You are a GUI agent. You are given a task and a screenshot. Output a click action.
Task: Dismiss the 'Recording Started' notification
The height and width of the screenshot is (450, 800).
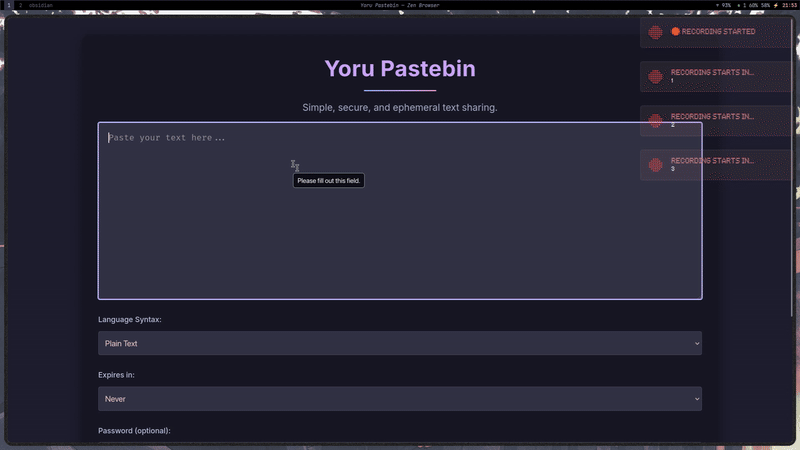point(715,32)
